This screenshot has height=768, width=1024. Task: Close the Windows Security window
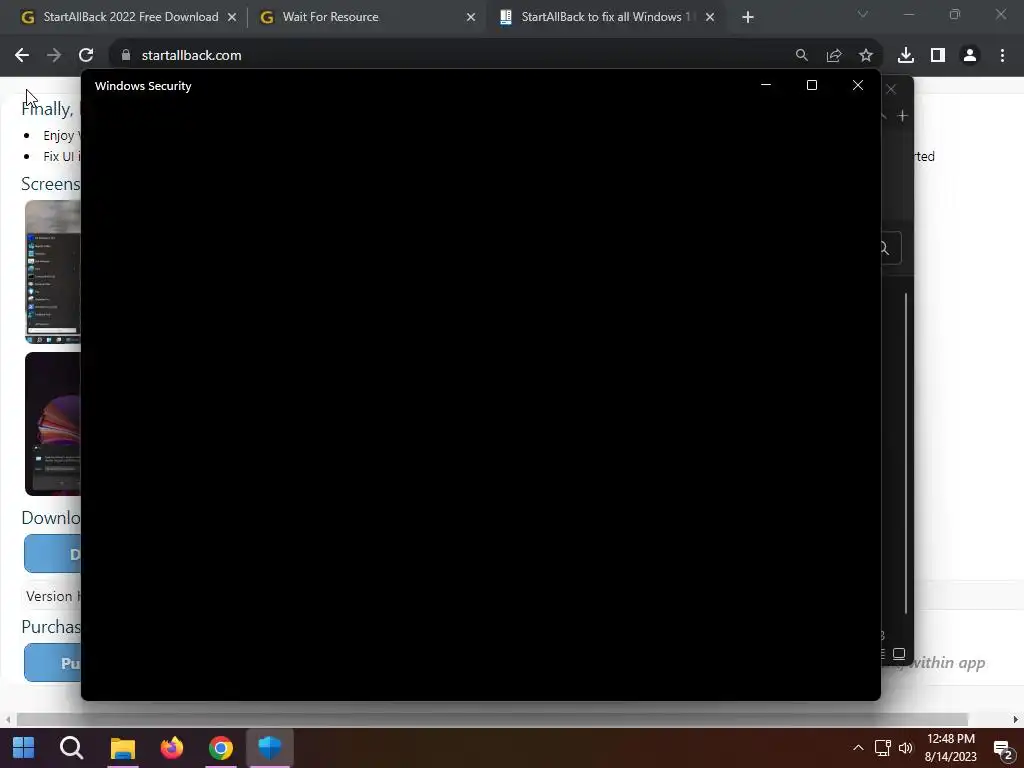pyautogui.click(x=858, y=85)
